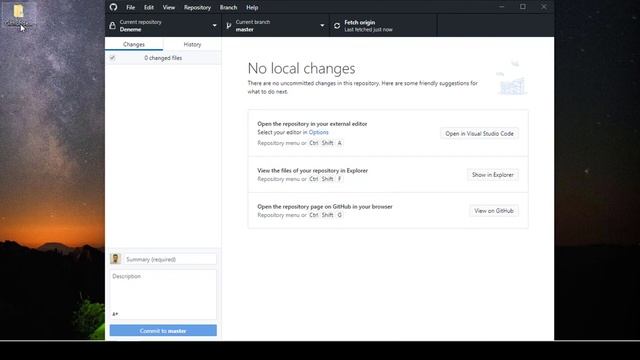Switch to the History tab

coord(192,44)
